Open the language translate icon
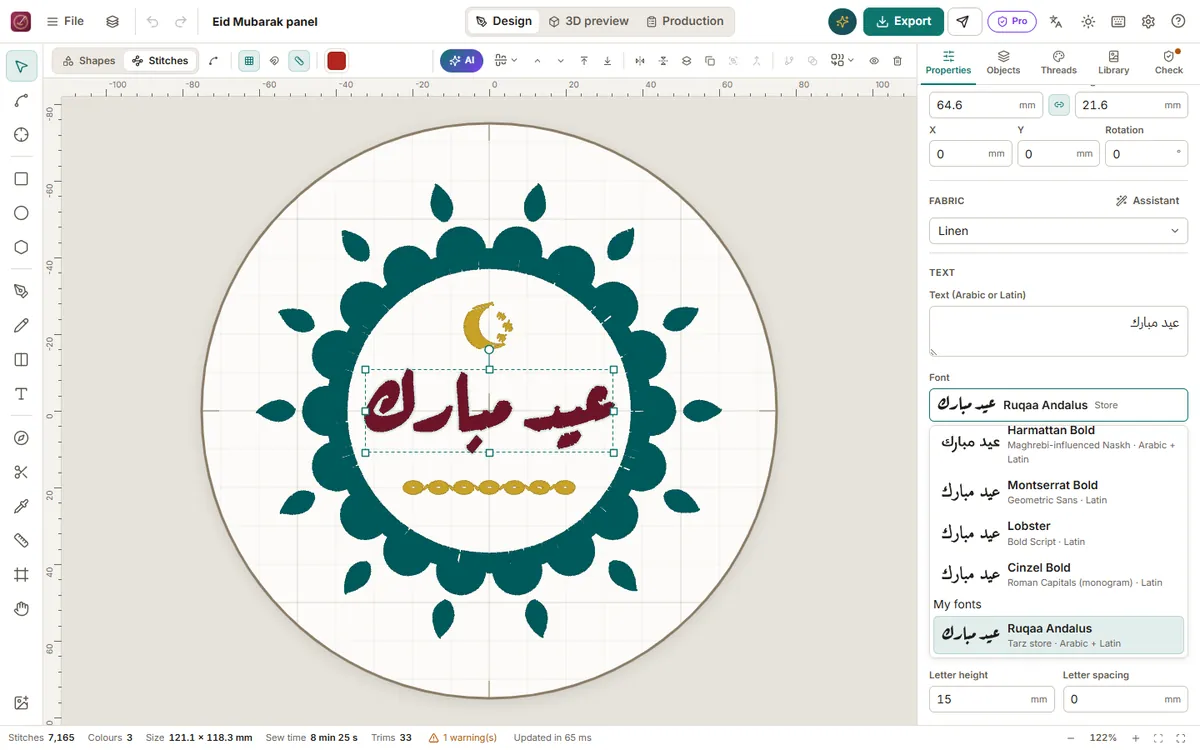Screen dimensions: 1200x750 1055,21
